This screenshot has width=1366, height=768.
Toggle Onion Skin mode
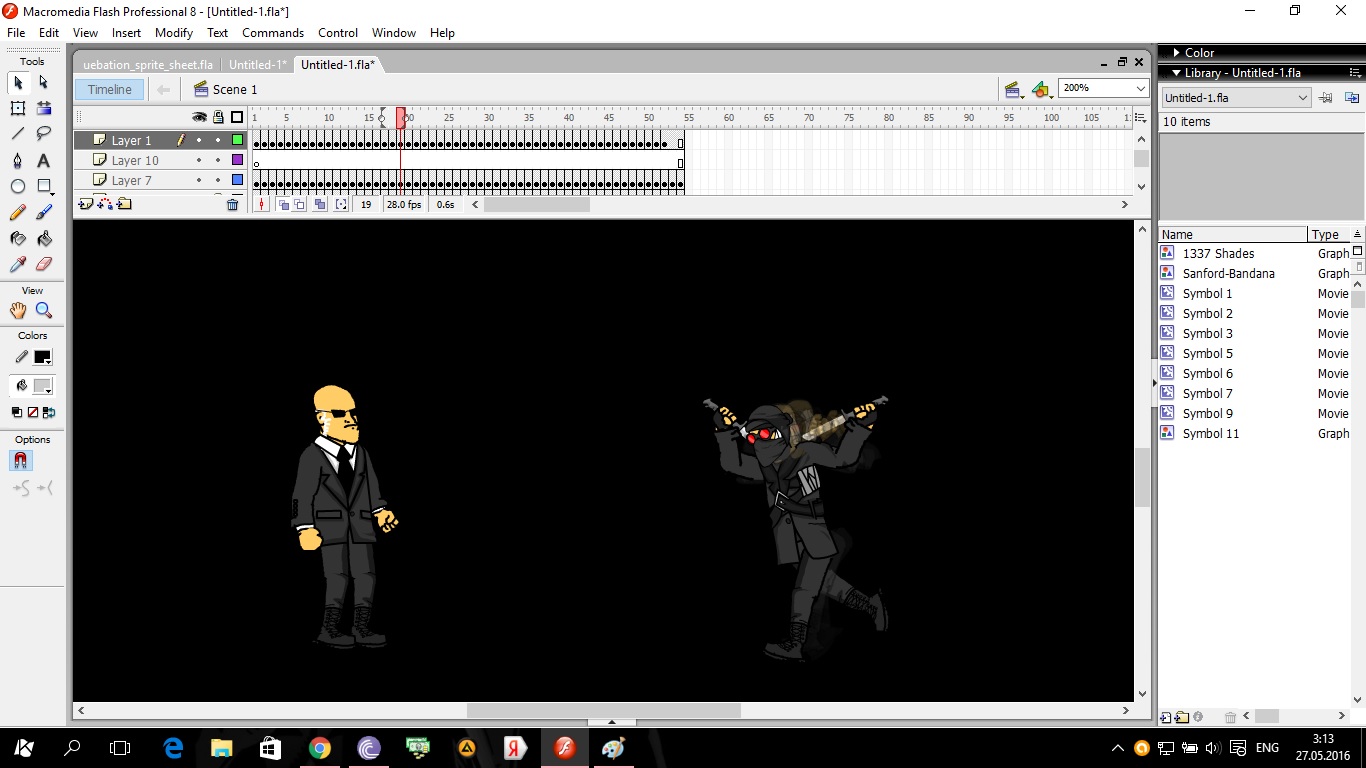coord(283,204)
